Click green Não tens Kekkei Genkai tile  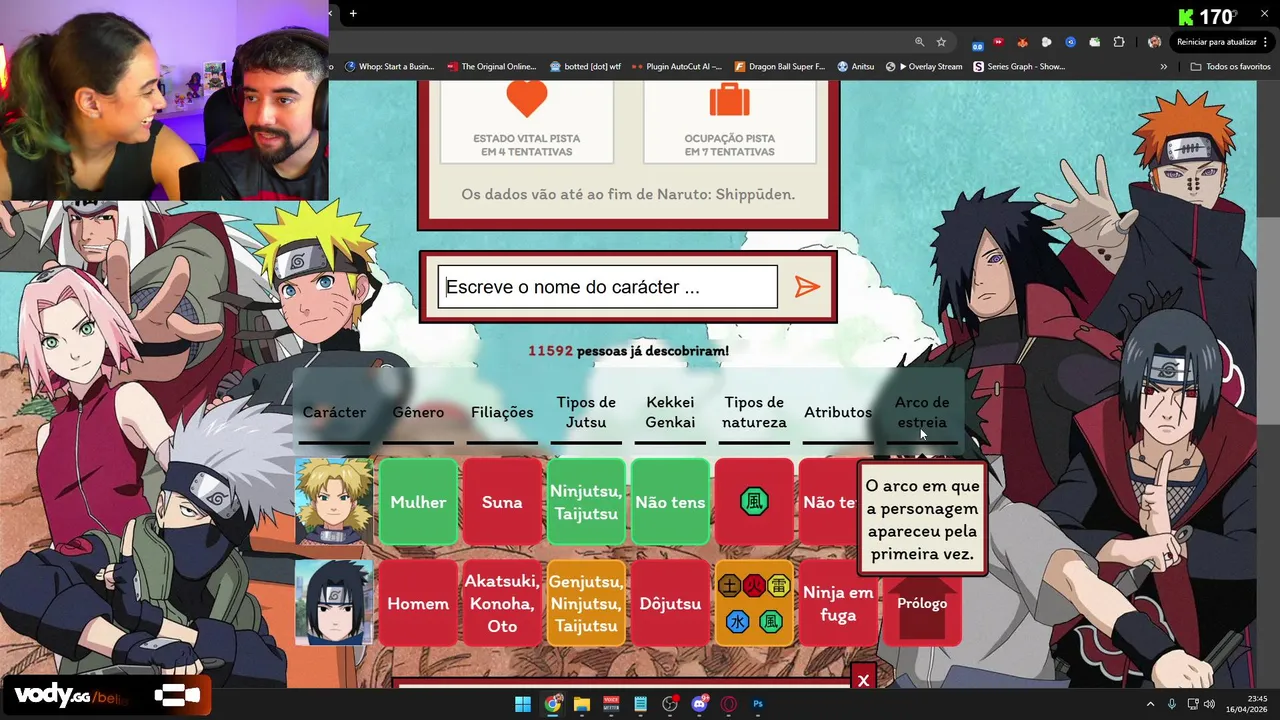click(670, 502)
